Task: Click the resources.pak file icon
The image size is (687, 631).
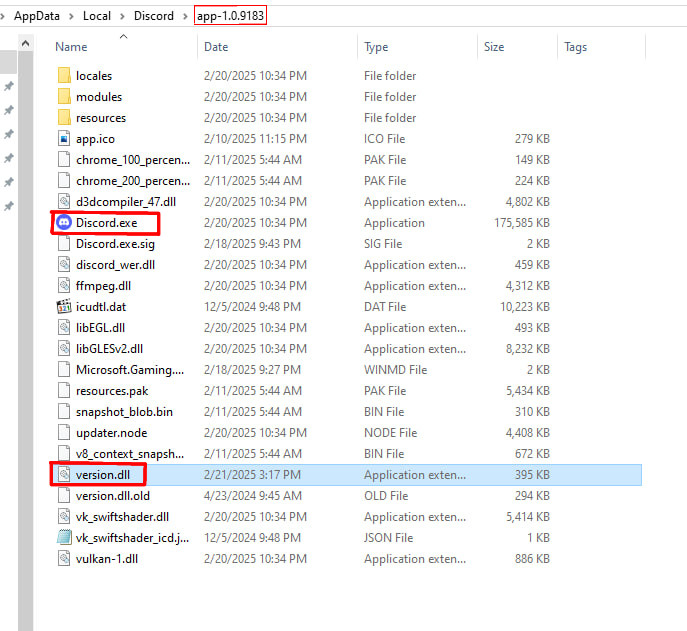Action: [x=64, y=390]
